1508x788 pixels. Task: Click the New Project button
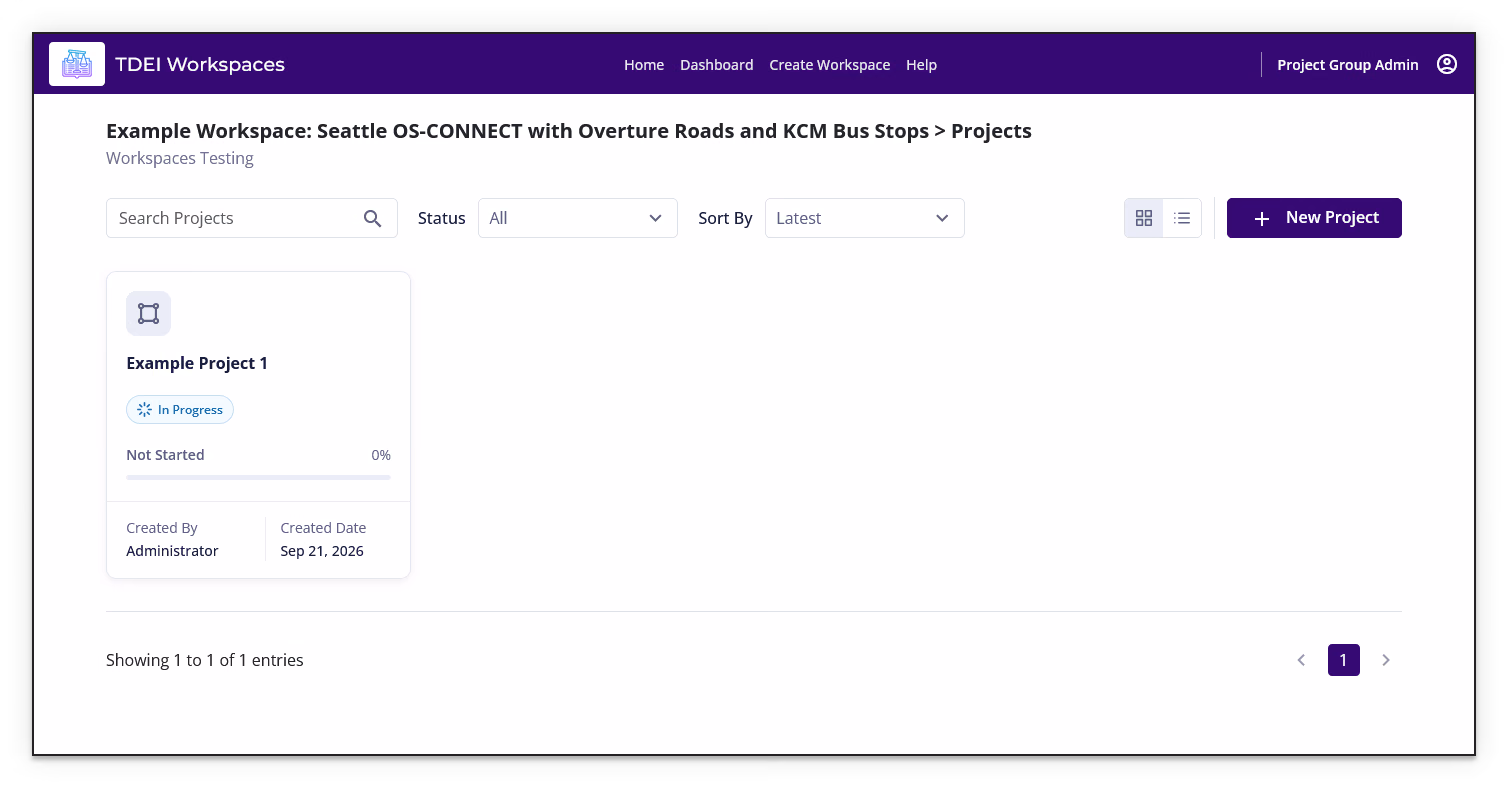coord(1314,218)
